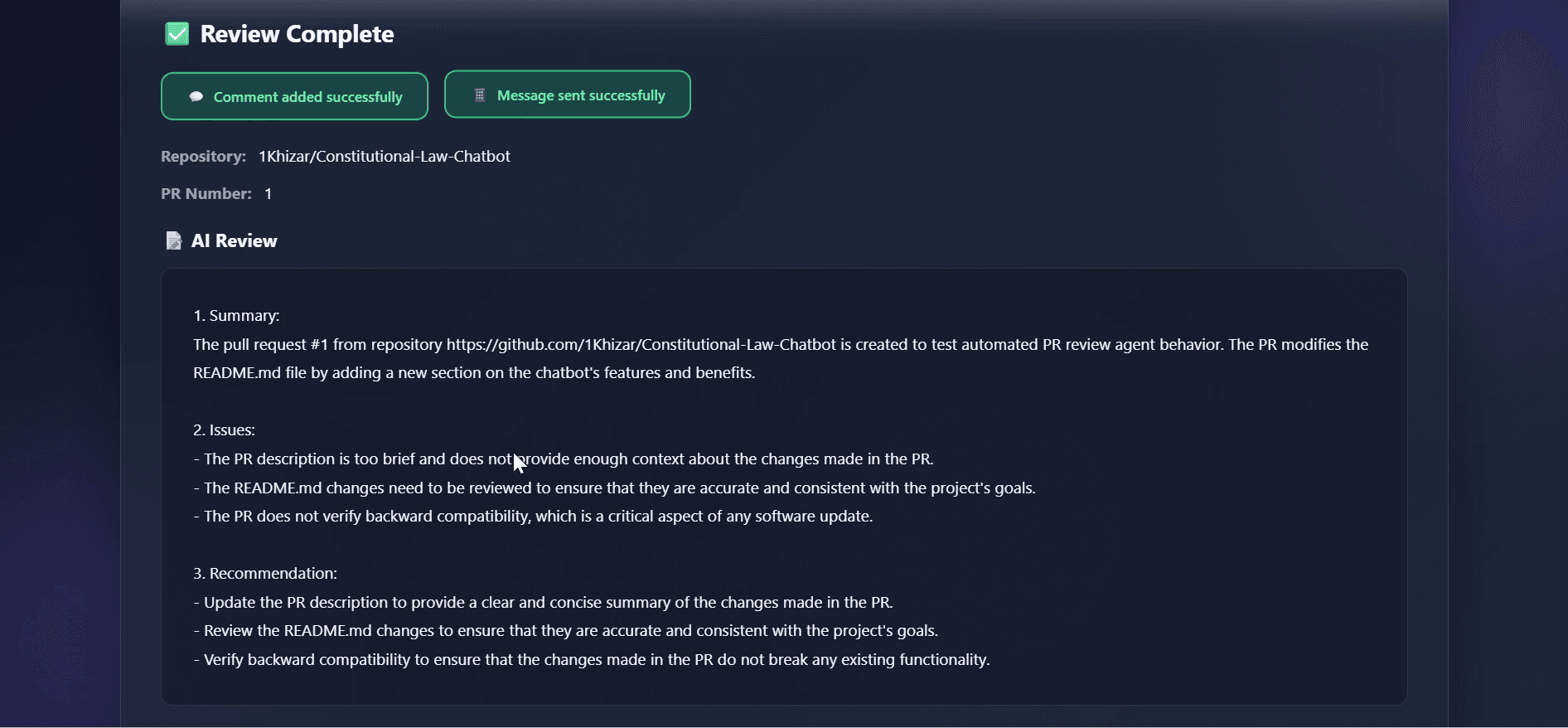1568x728 pixels.
Task: Click the PR number value 1
Action: tap(269, 194)
